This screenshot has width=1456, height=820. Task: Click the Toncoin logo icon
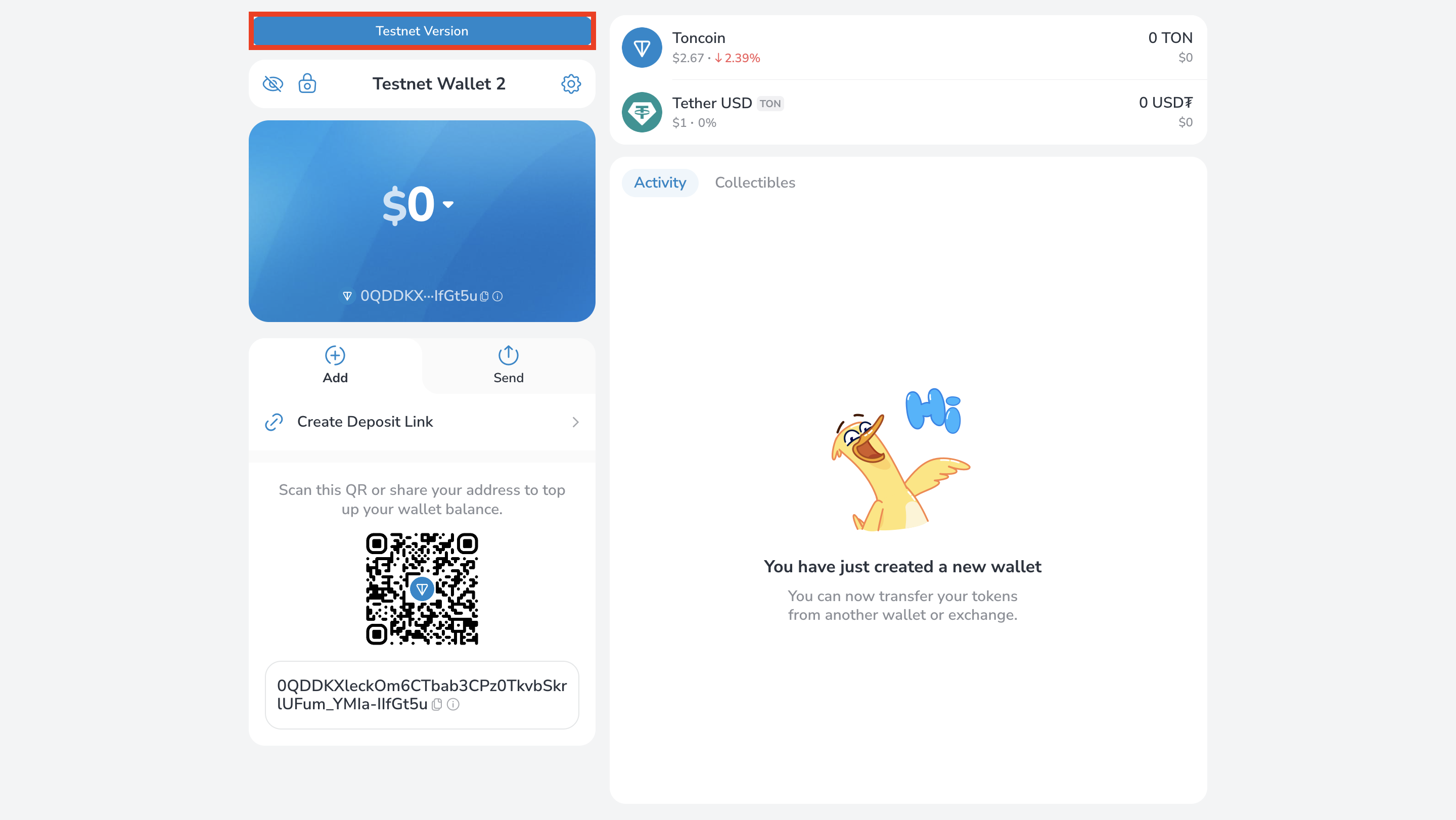coord(642,48)
